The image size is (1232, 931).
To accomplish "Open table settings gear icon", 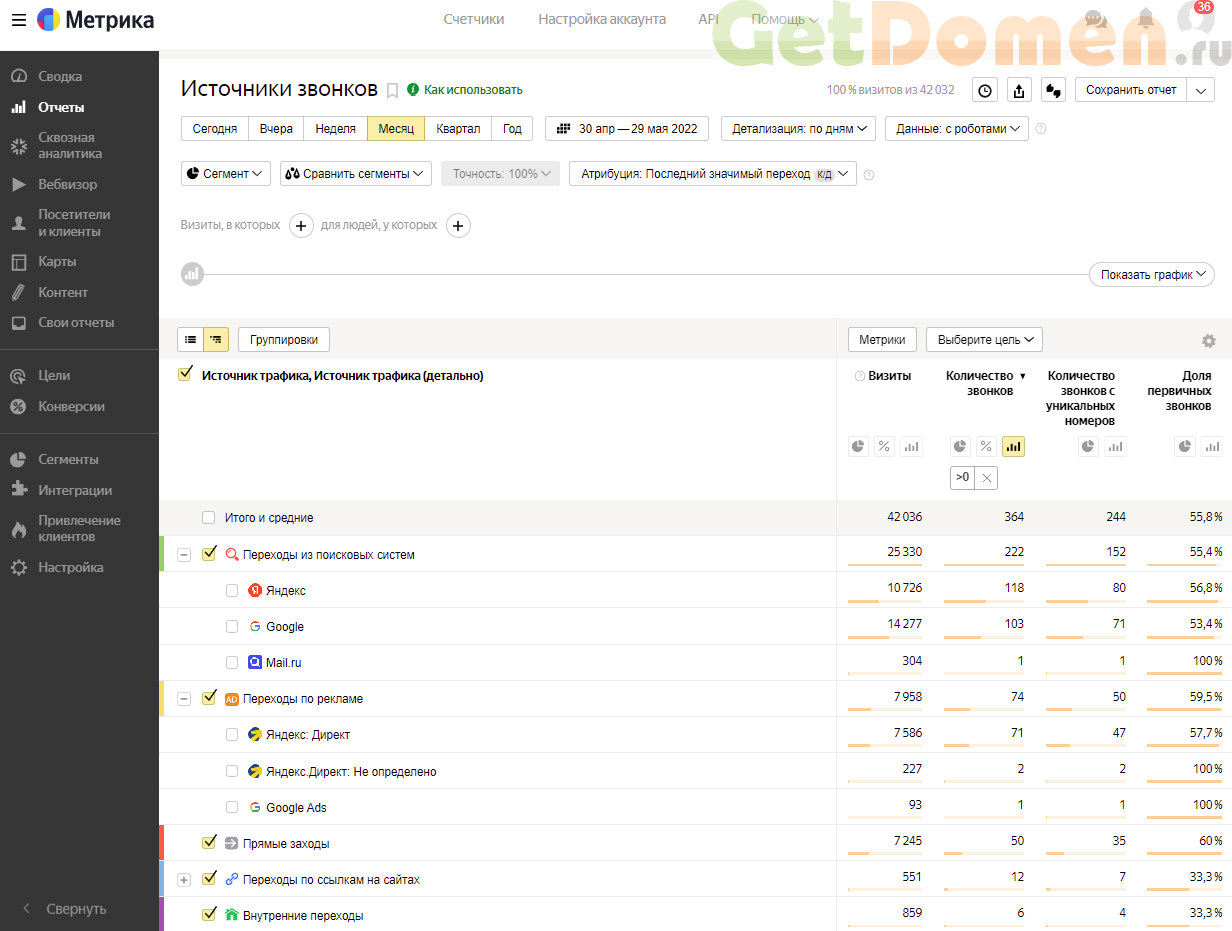I will point(1209,340).
